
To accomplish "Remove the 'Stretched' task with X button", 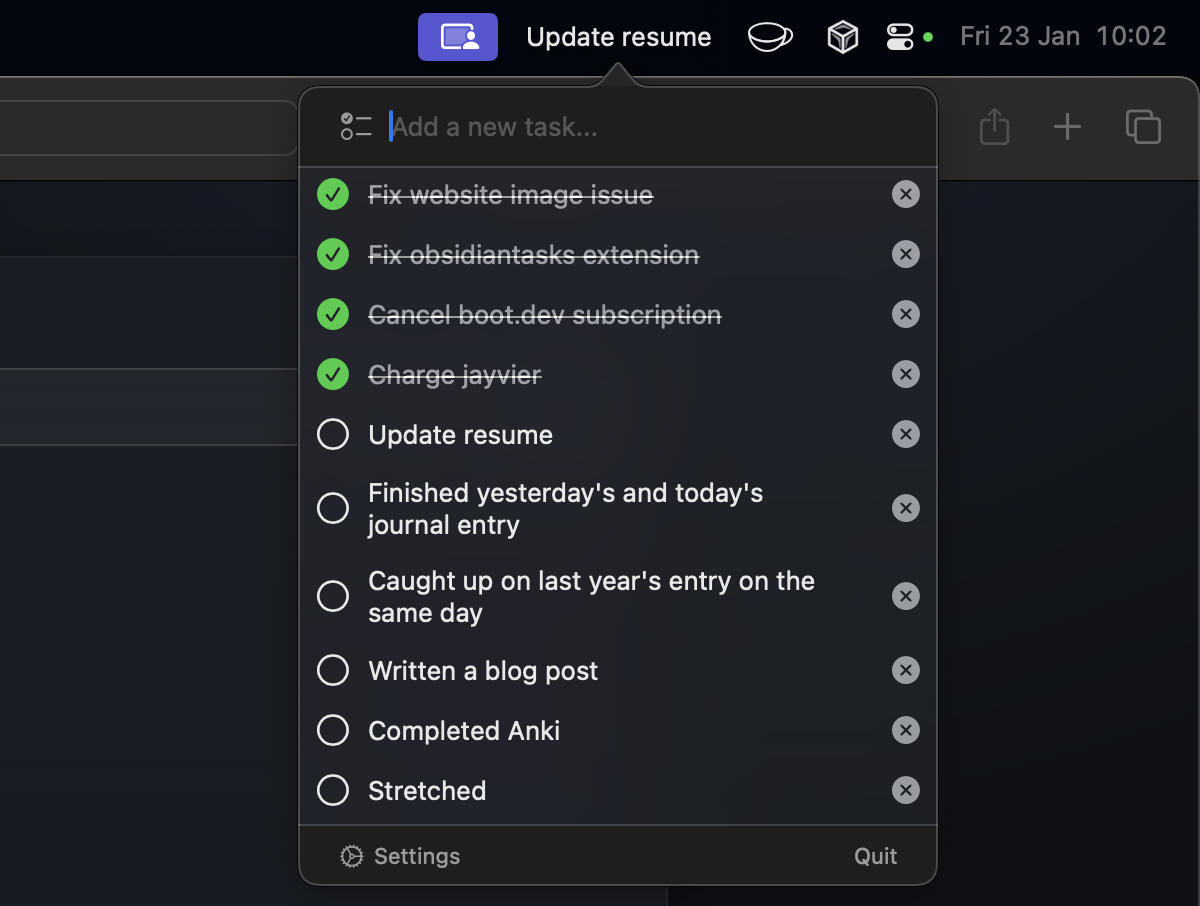I will click(x=905, y=791).
